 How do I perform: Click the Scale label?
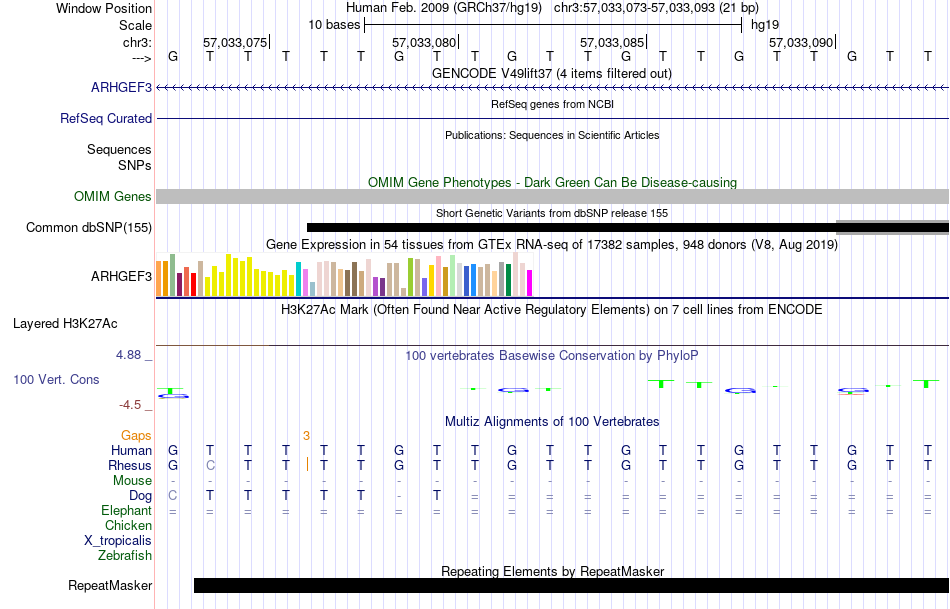click(135, 25)
